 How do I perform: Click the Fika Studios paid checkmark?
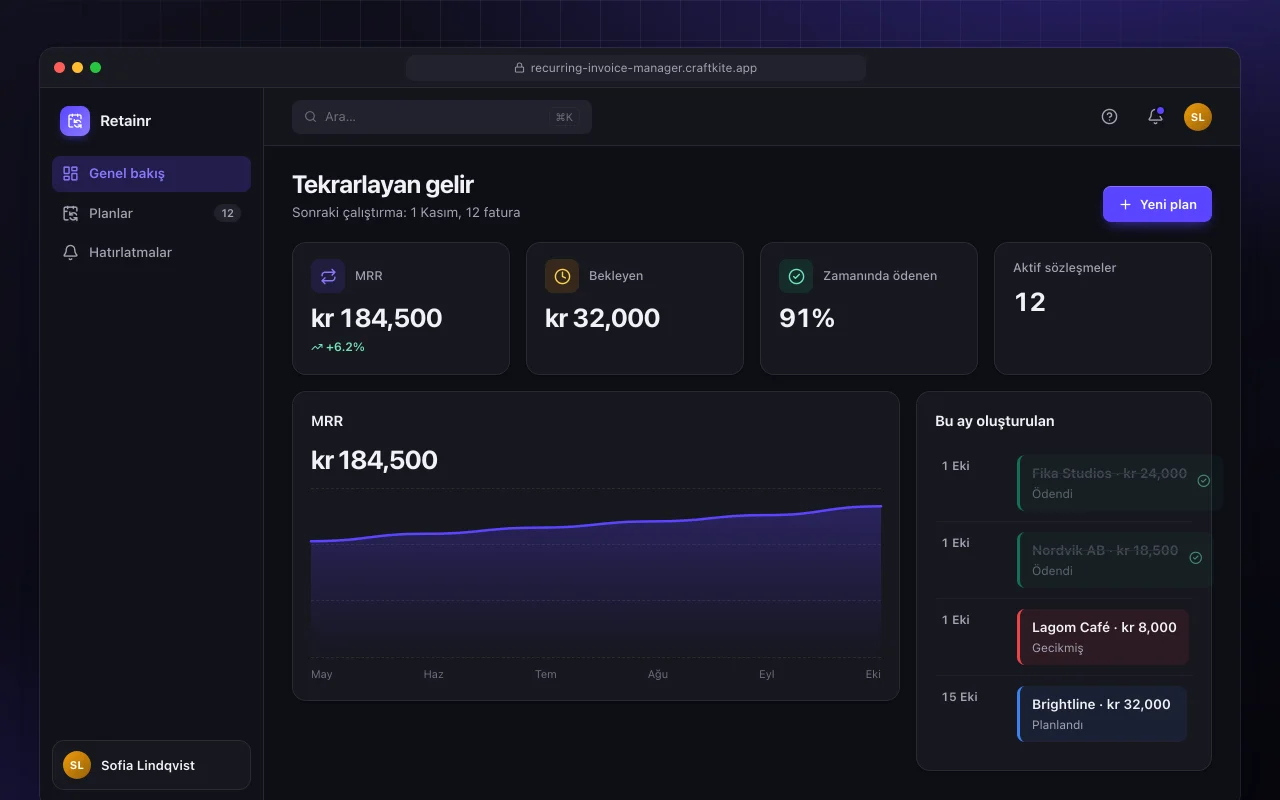[1204, 481]
